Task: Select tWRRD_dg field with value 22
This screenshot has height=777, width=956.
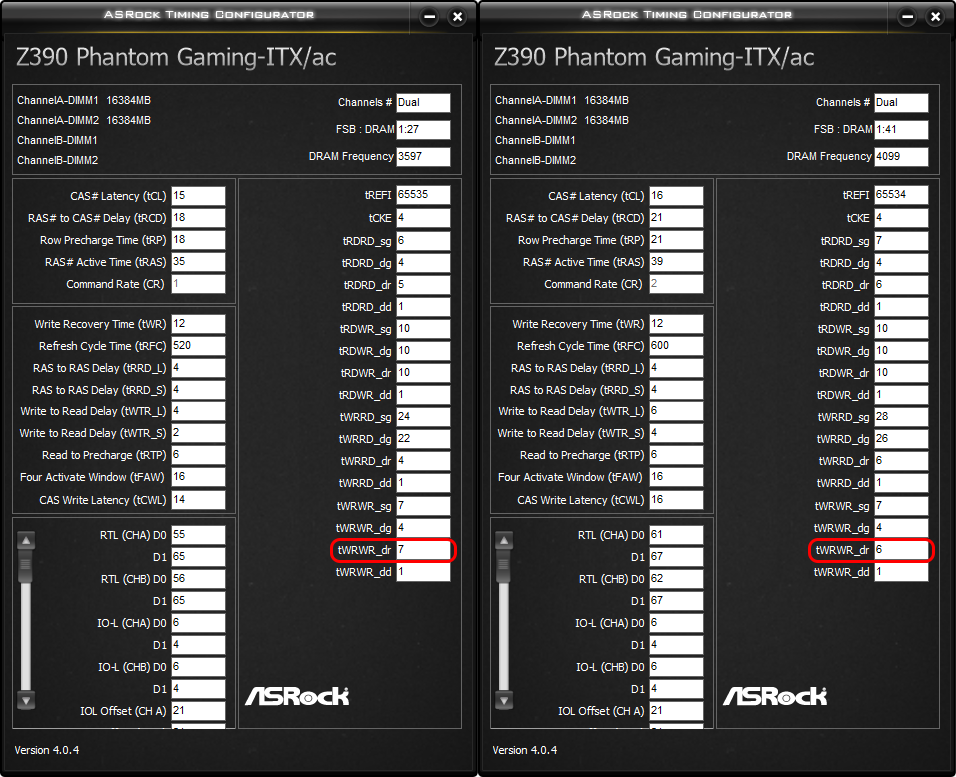Action: pyautogui.click(x=423, y=439)
